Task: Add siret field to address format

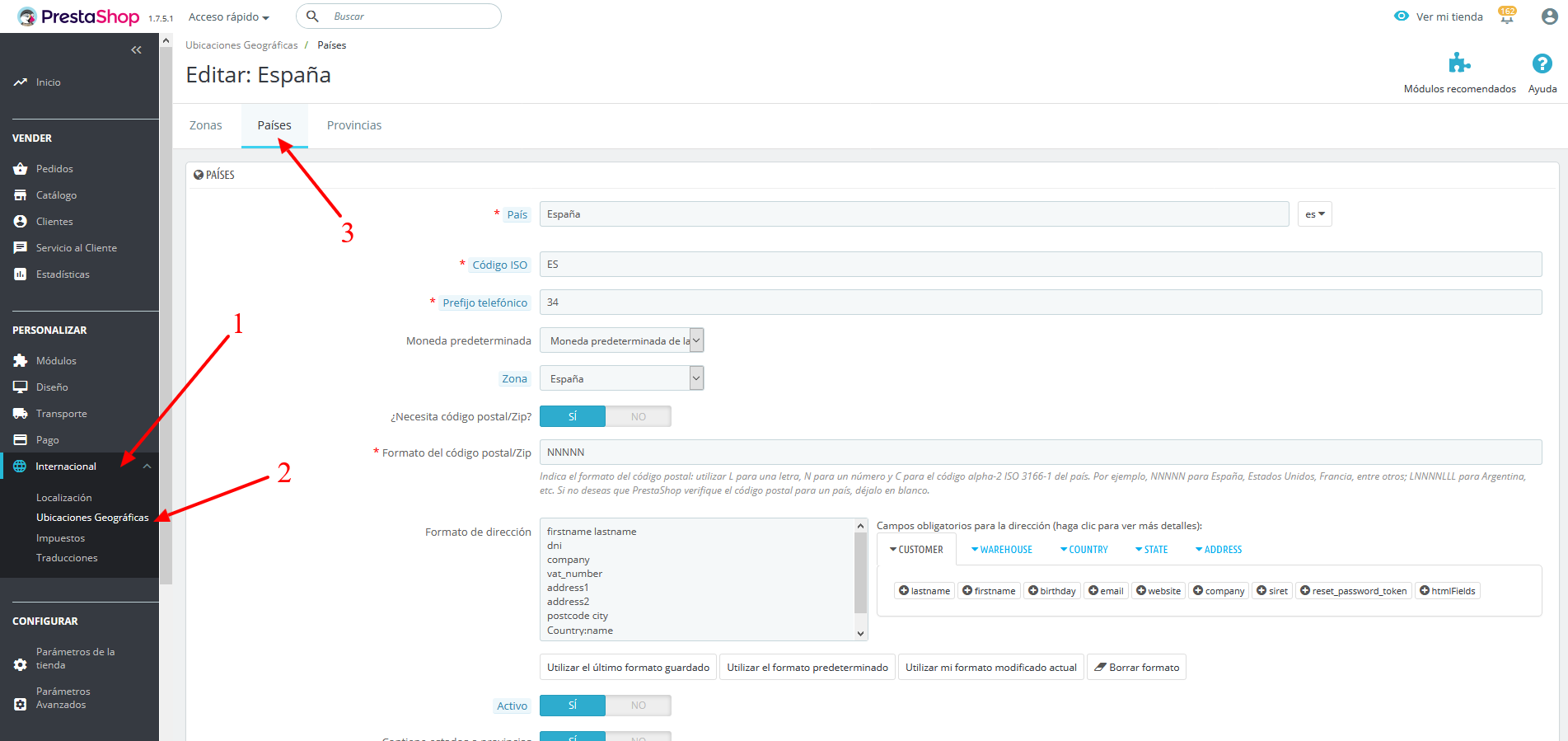Action: click(x=1272, y=591)
